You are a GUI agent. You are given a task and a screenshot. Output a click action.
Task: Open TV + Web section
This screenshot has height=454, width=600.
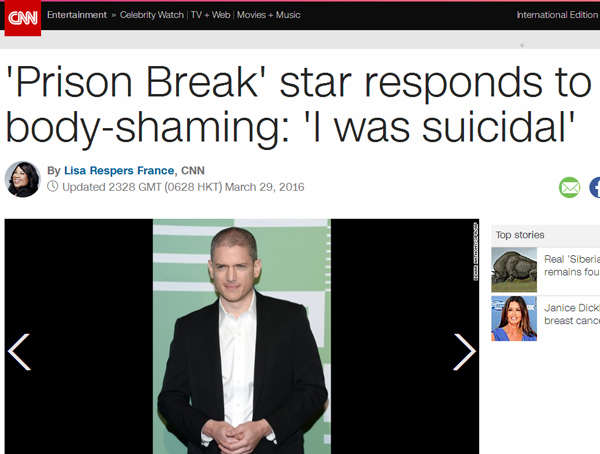click(210, 15)
